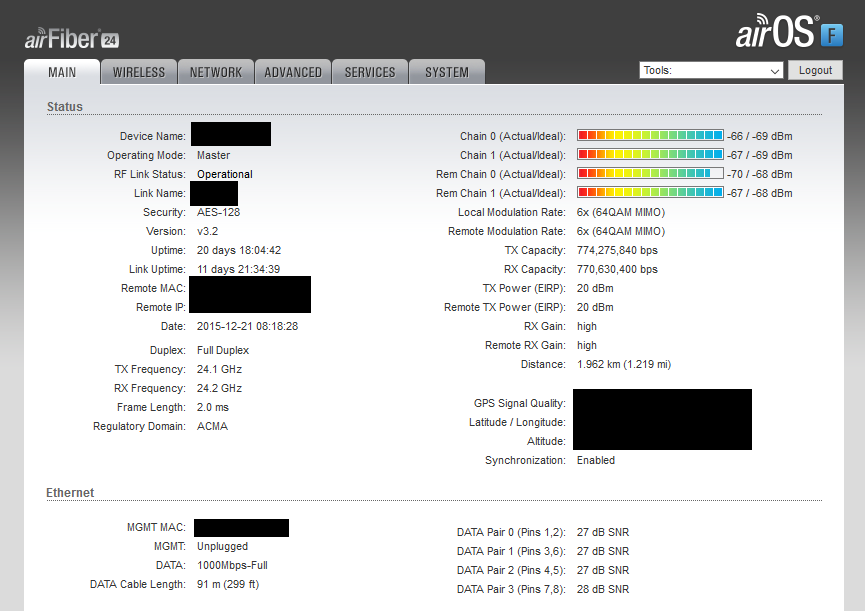Select the Rem Chain 0 reading -70 / -68 dBm

point(760,174)
